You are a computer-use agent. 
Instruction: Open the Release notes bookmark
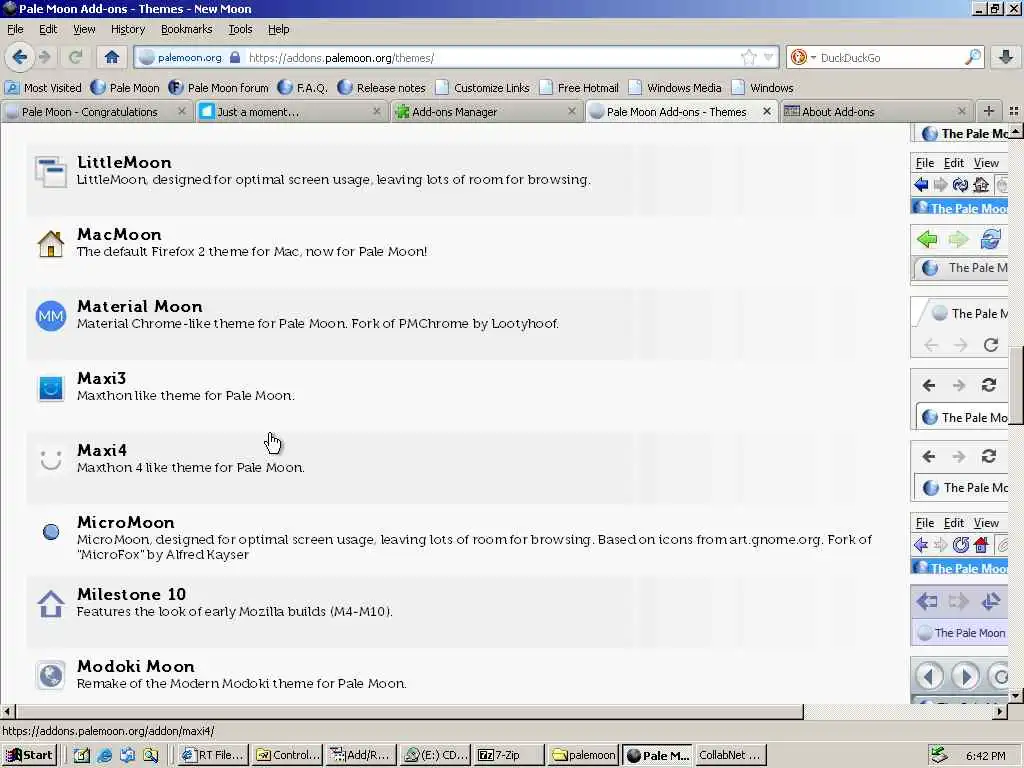382,88
